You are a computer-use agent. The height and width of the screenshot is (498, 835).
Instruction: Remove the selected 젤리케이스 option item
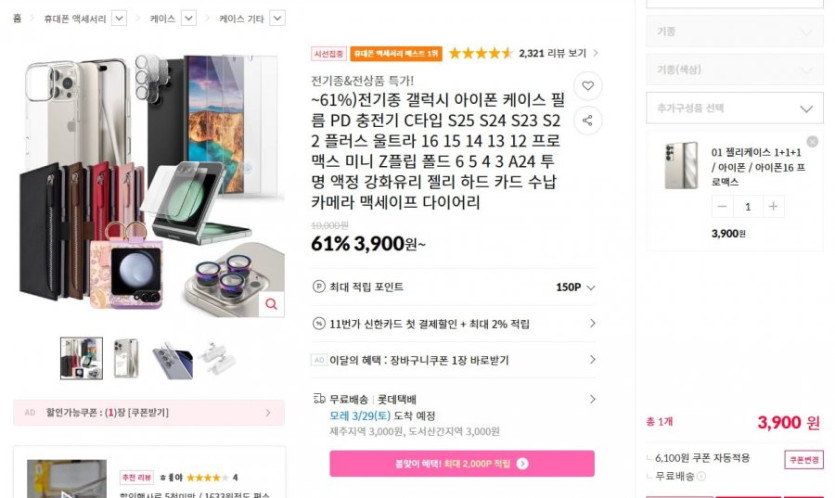tap(812, 142)
